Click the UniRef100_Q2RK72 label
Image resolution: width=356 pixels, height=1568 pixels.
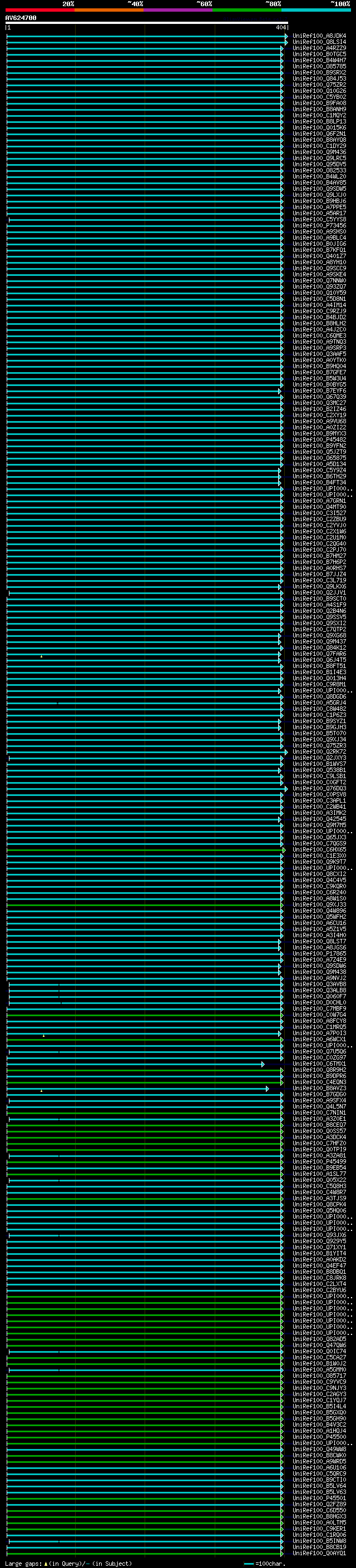(x=319, y=753)
